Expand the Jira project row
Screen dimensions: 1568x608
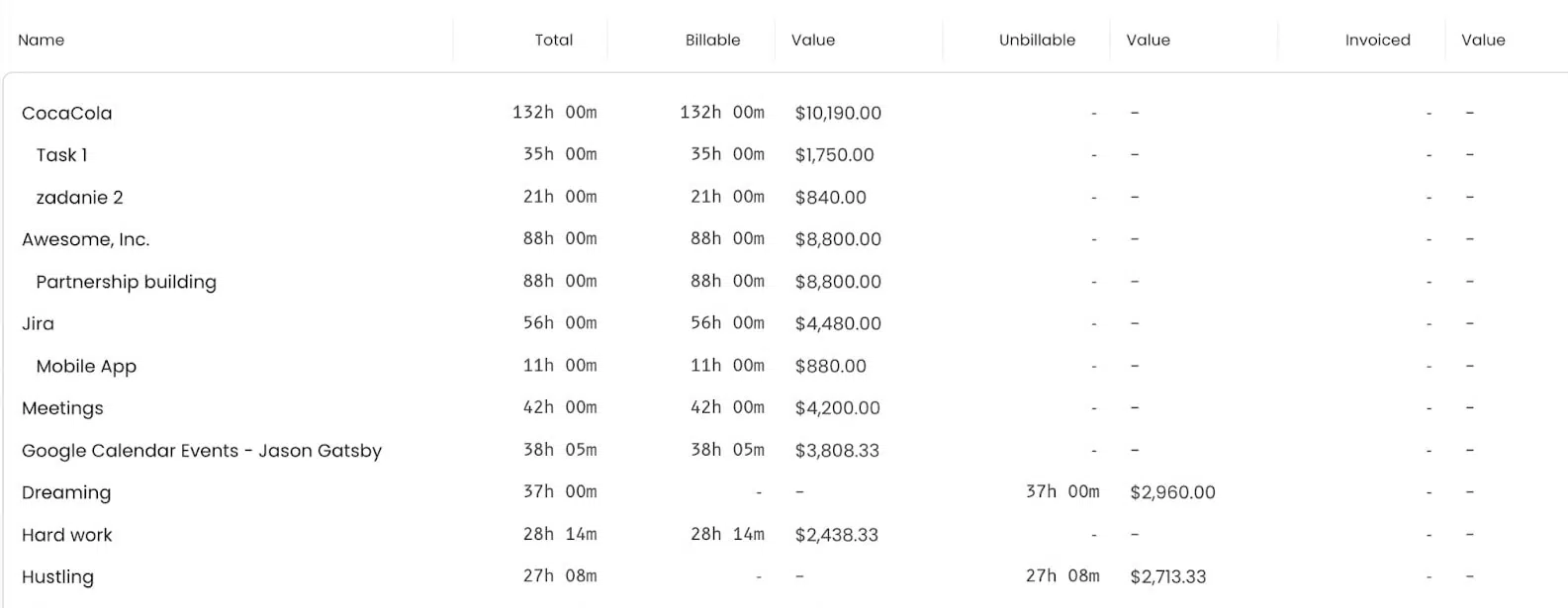click(x=39, y=323)
